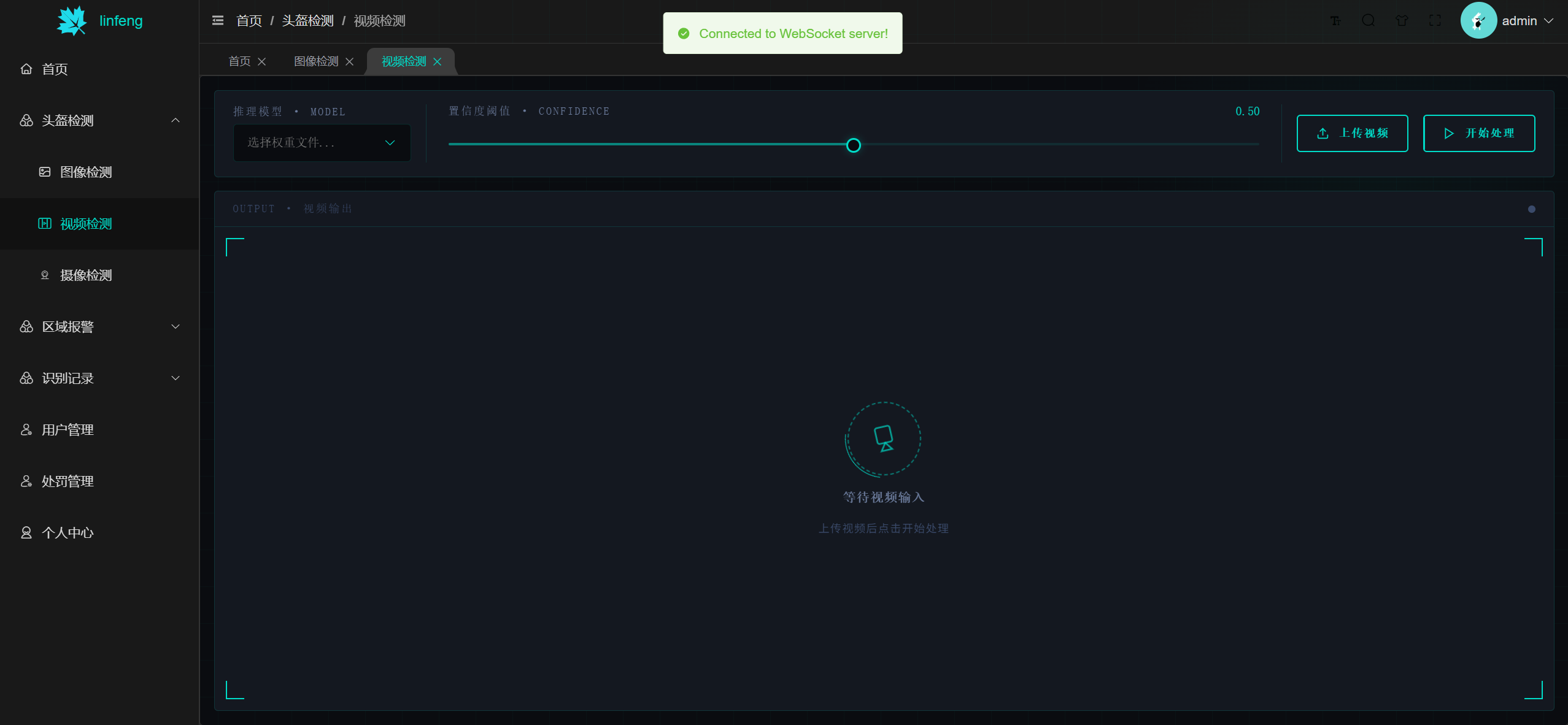Open 用户管理 in the sidebar
The height and width of the screenshot is (725, 1568).
pyautogui.click(x=99, y=429)
